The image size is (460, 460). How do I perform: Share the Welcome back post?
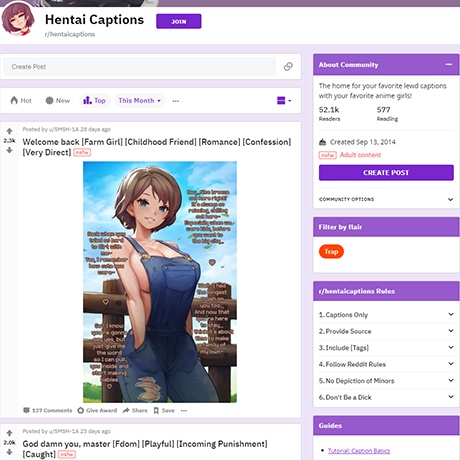(135, 410)
